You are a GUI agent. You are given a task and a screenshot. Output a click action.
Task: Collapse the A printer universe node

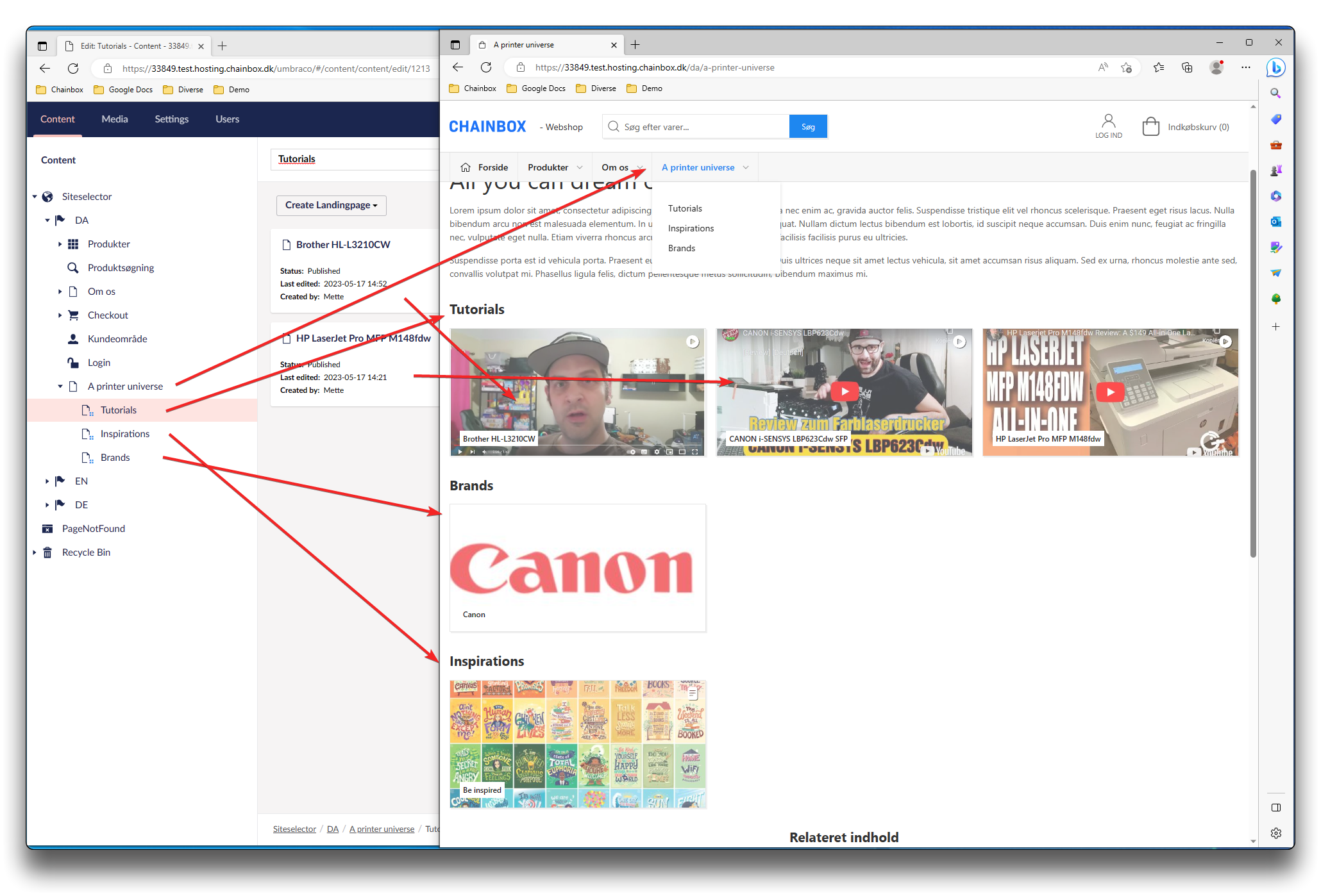tap(60, 386)
